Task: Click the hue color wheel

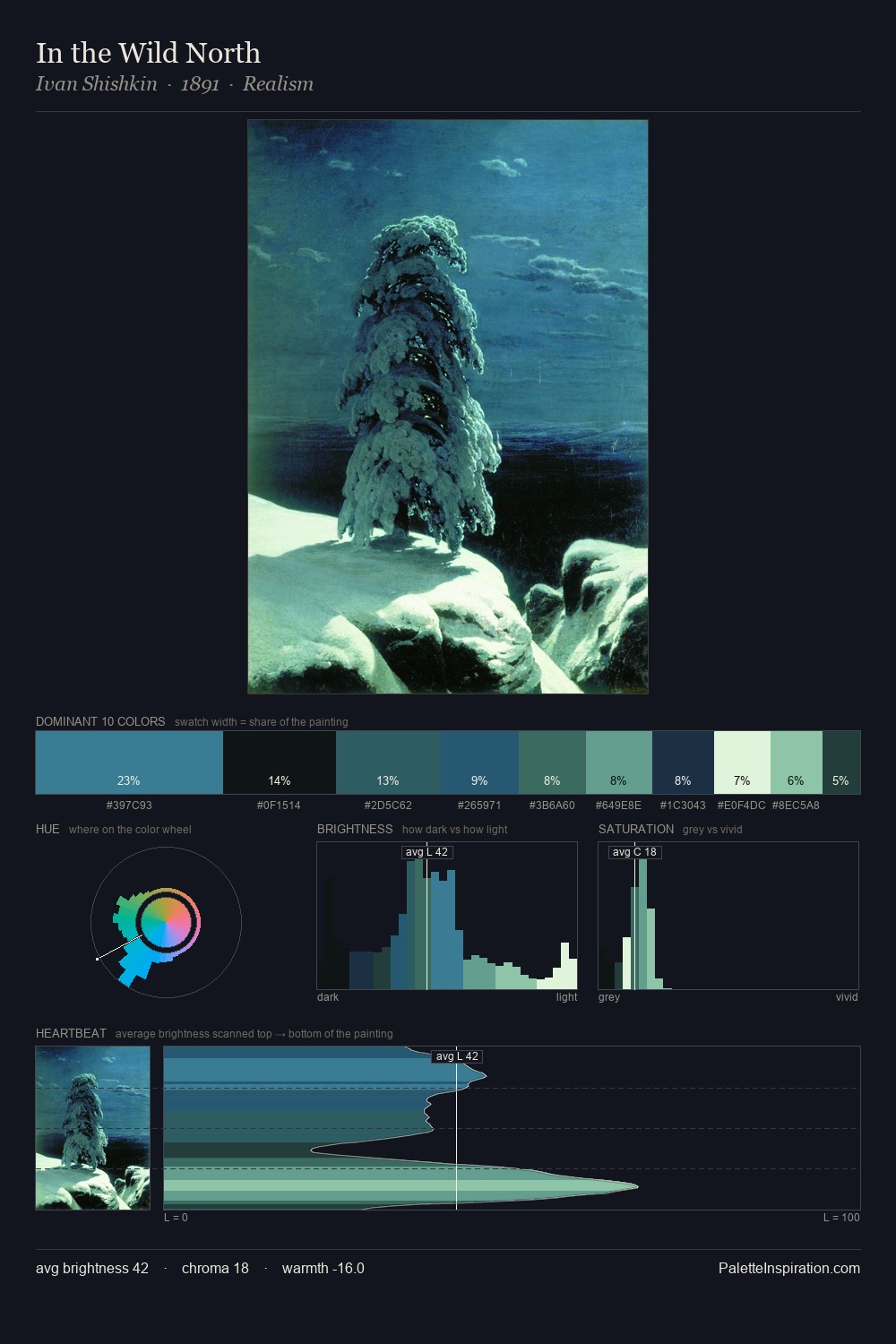Action: click(166, 923)
